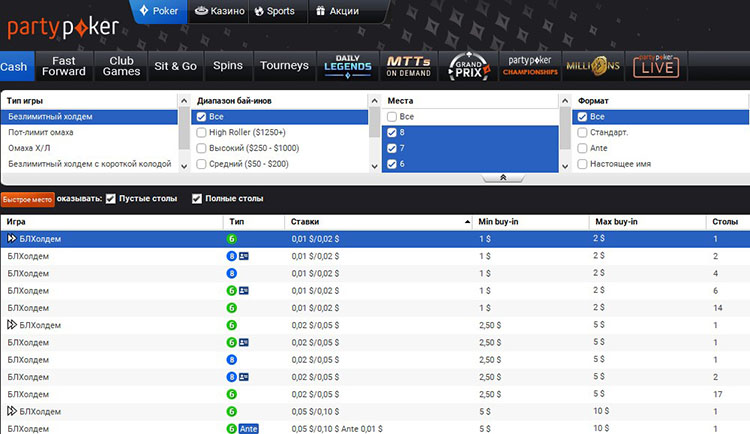Enable High Roller ($1250+) checkbox
The width and height of the screenshot is (750, 434).
[201, 133]
